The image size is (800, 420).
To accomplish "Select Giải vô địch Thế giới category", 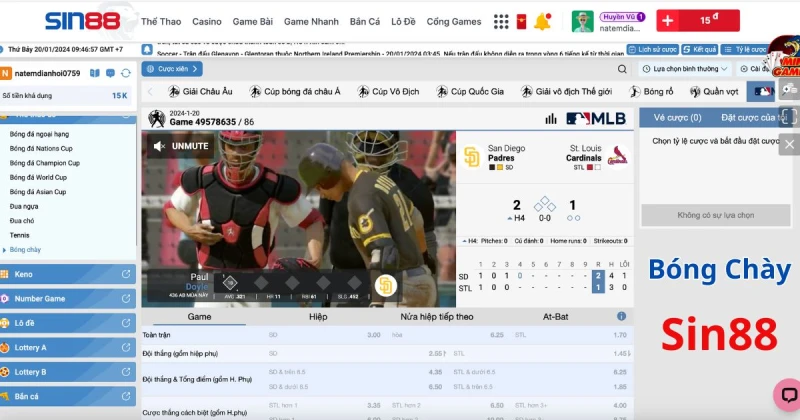I will (566, 91).
